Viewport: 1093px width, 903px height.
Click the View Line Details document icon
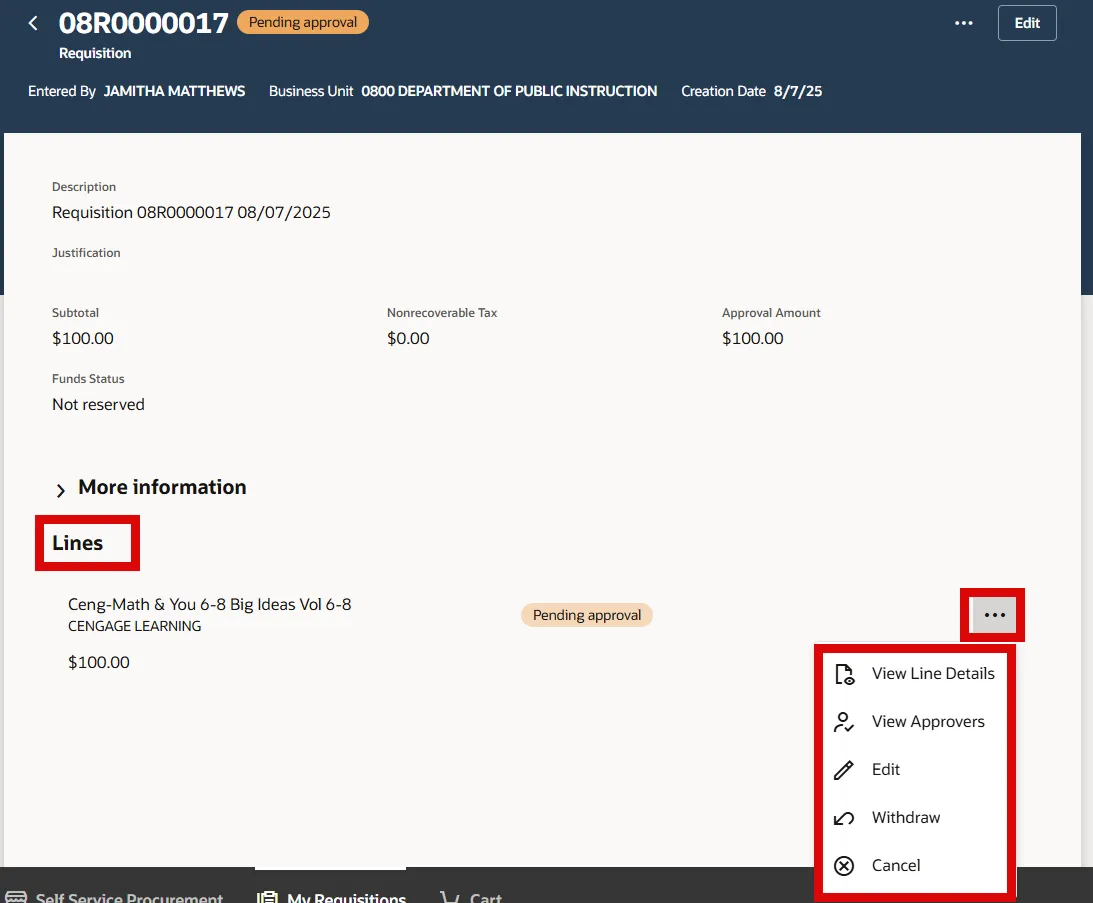(x=845, y=674)
